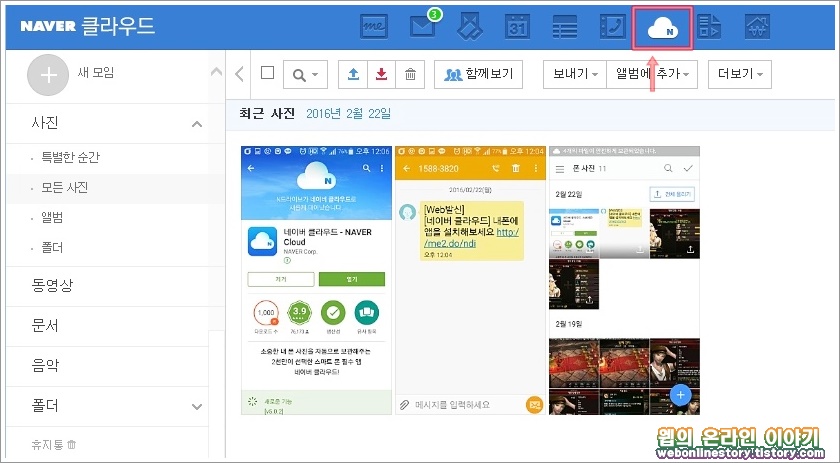Select 특별한 순간 in sidebar
Screen dimensions: 840x463
(70, 158)
